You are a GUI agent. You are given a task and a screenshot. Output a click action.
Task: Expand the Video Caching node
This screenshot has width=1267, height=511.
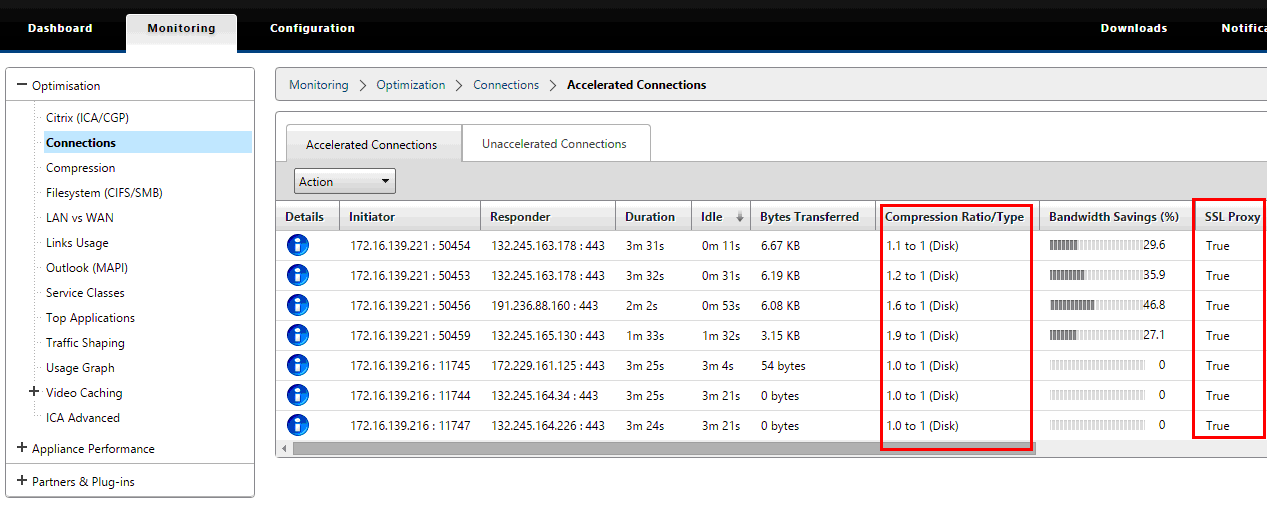(x=34, y=392)
